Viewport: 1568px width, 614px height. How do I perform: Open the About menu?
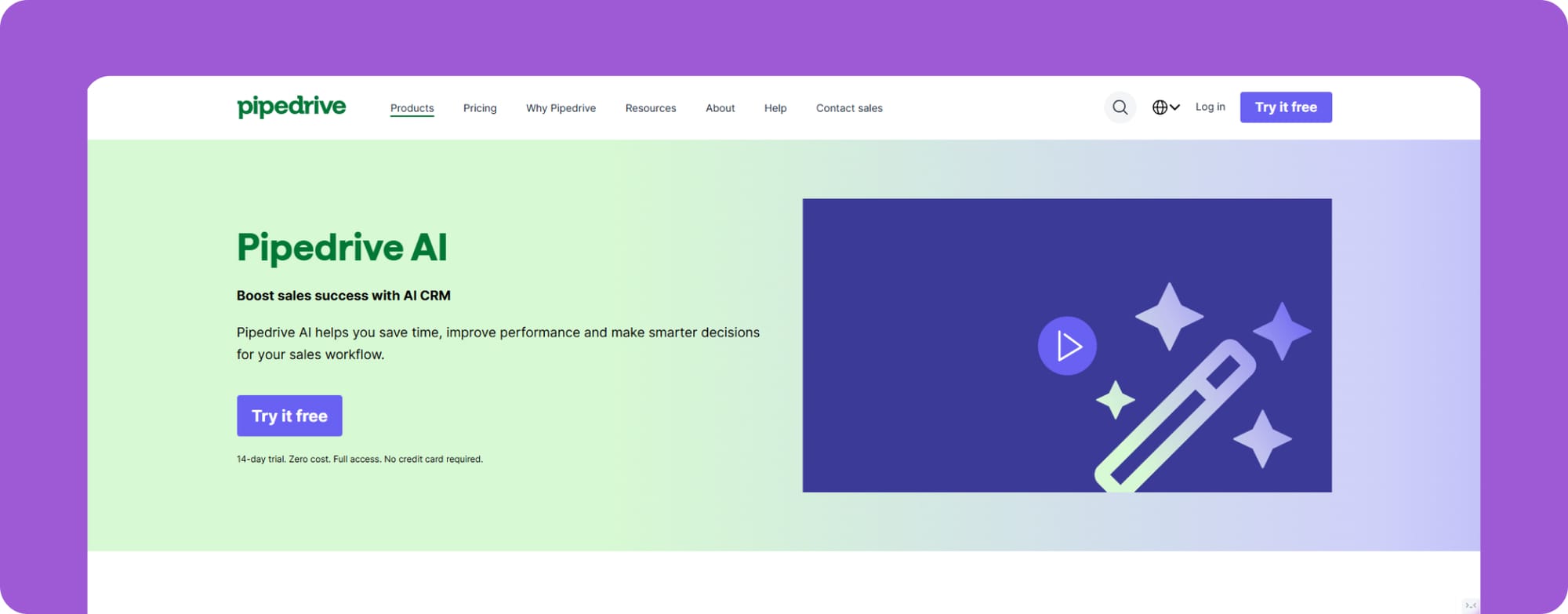click(x=720, y=108)
